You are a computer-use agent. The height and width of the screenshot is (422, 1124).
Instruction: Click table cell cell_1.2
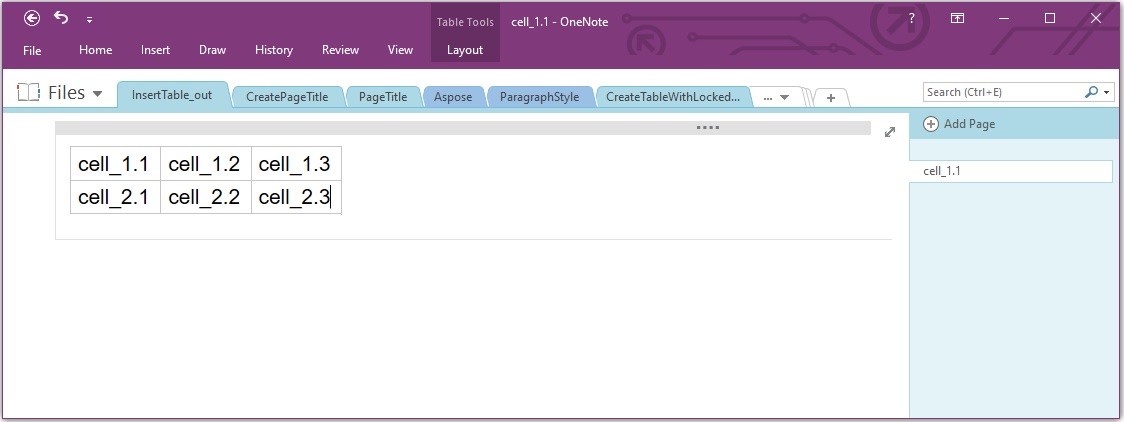(x=204, y=165)
